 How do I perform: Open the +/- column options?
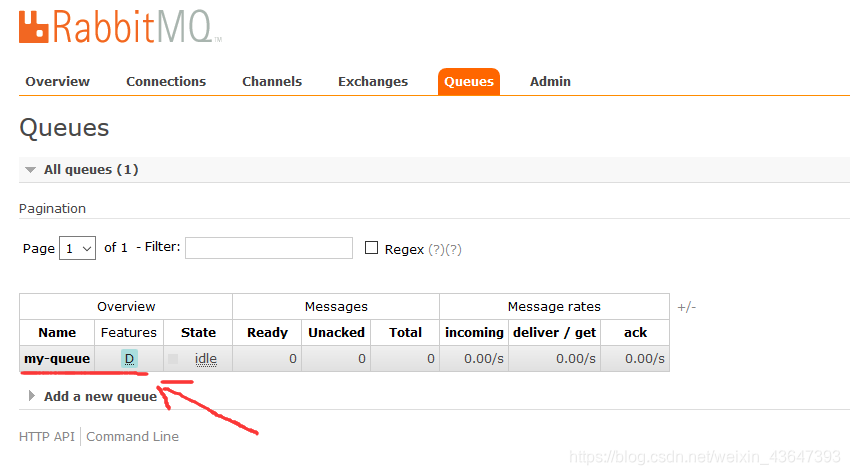pos(686,307)
